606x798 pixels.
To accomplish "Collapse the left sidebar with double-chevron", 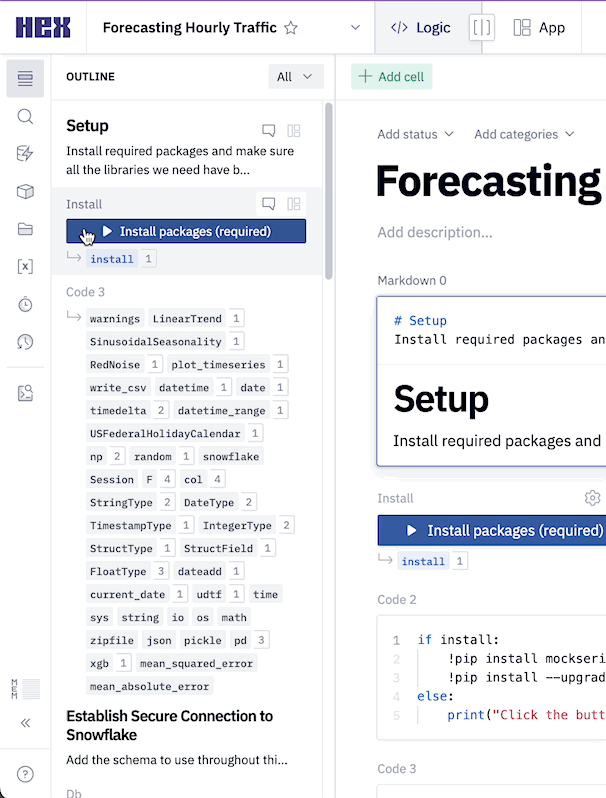I will (x=25, y=723).
